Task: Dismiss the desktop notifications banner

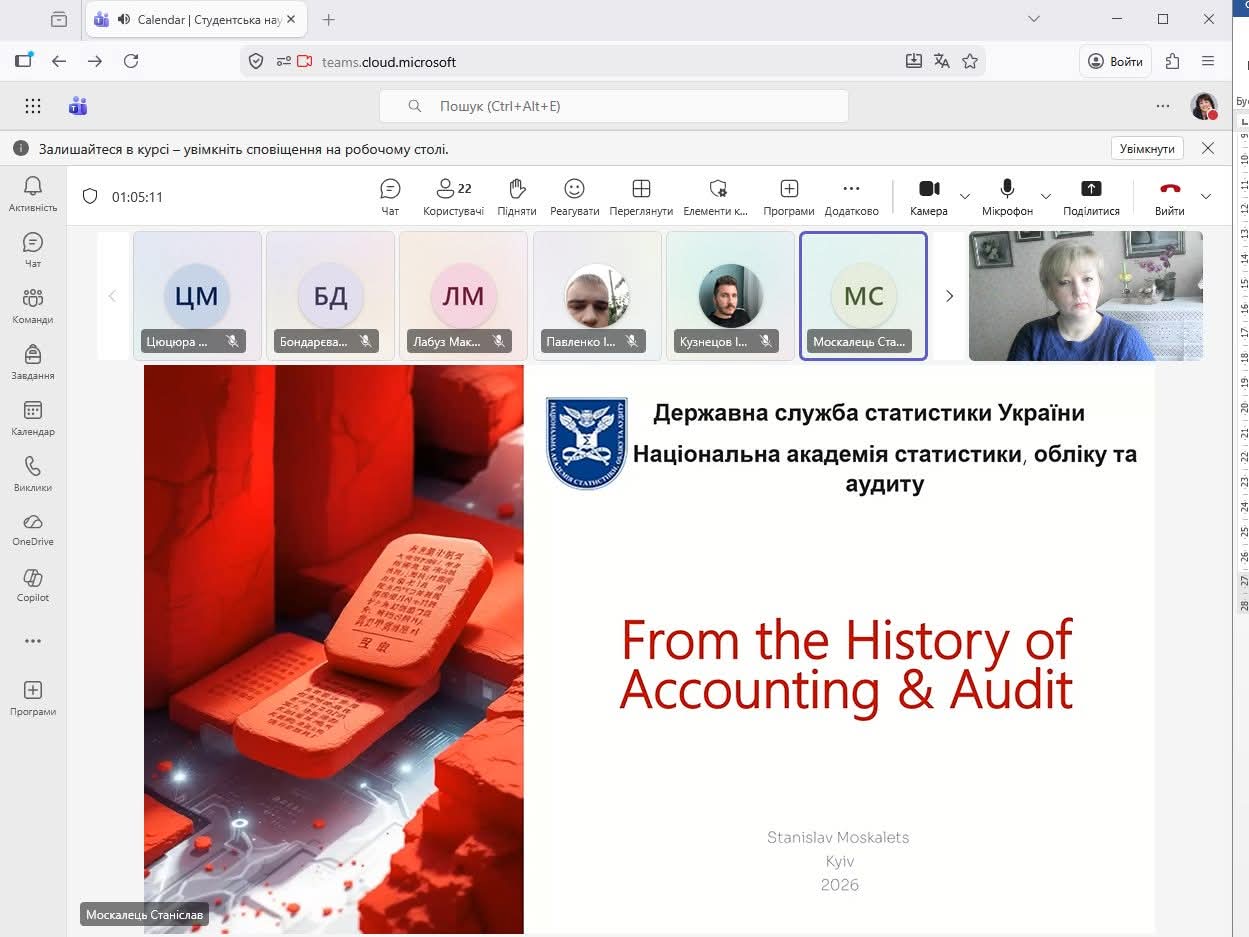Action: coord(1208,148)
